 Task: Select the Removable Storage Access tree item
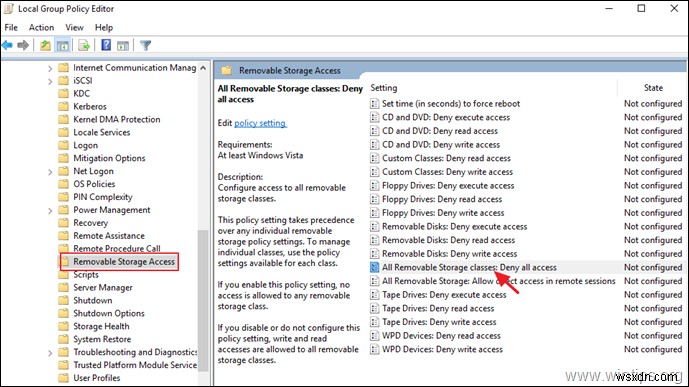[124, 262]
